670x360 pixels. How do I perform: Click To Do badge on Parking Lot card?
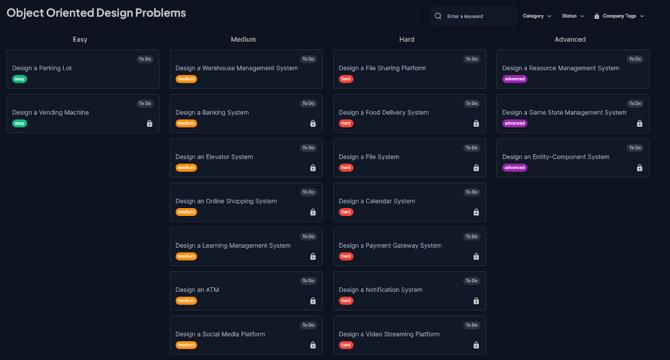[145, 59]
